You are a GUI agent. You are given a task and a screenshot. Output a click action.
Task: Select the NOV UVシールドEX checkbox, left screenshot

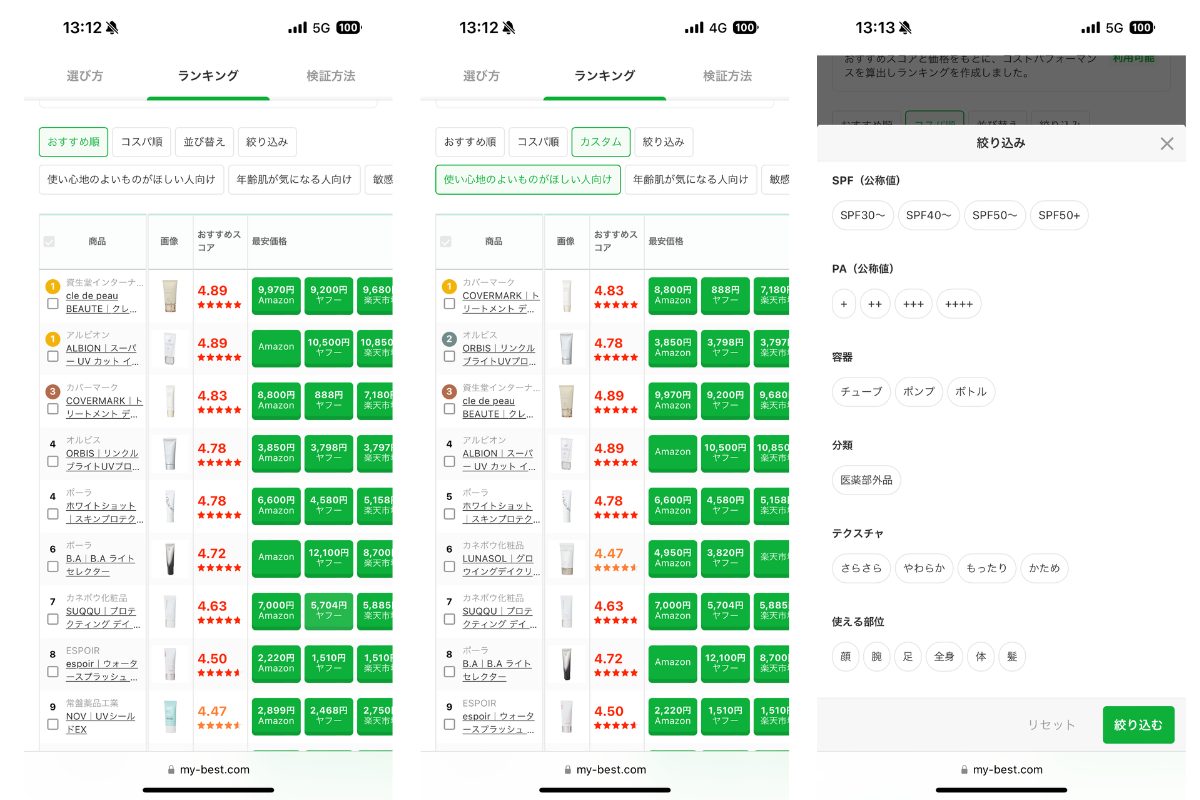pyautogui.click(x=53, y=724)
